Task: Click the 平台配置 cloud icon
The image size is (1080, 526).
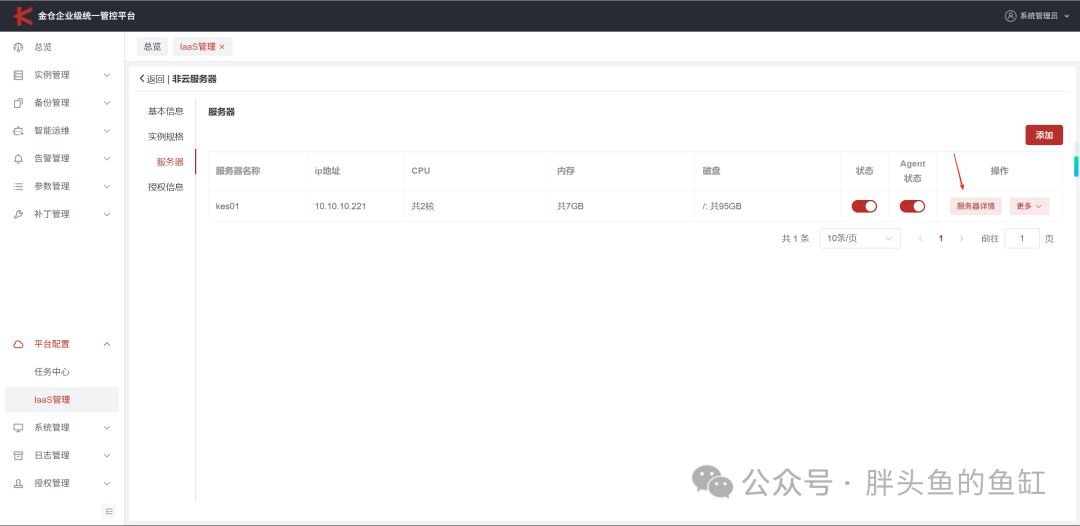Action: click(19, 344)
